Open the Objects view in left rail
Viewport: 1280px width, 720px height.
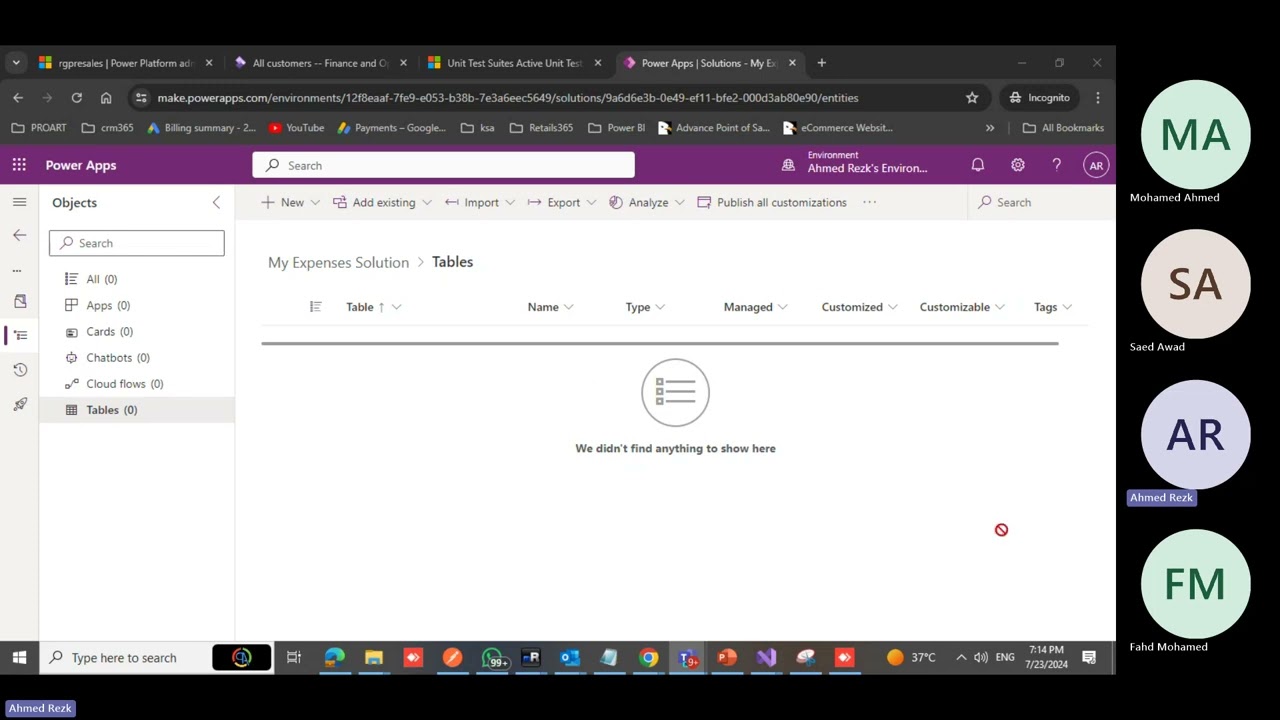(x=20, y=335)
